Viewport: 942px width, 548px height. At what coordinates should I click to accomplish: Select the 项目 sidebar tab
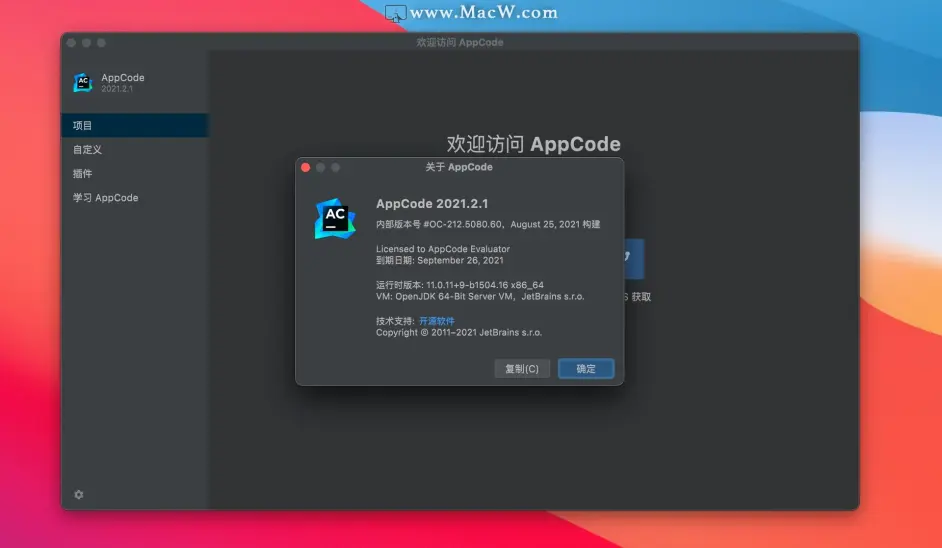[x=135, y=126]
